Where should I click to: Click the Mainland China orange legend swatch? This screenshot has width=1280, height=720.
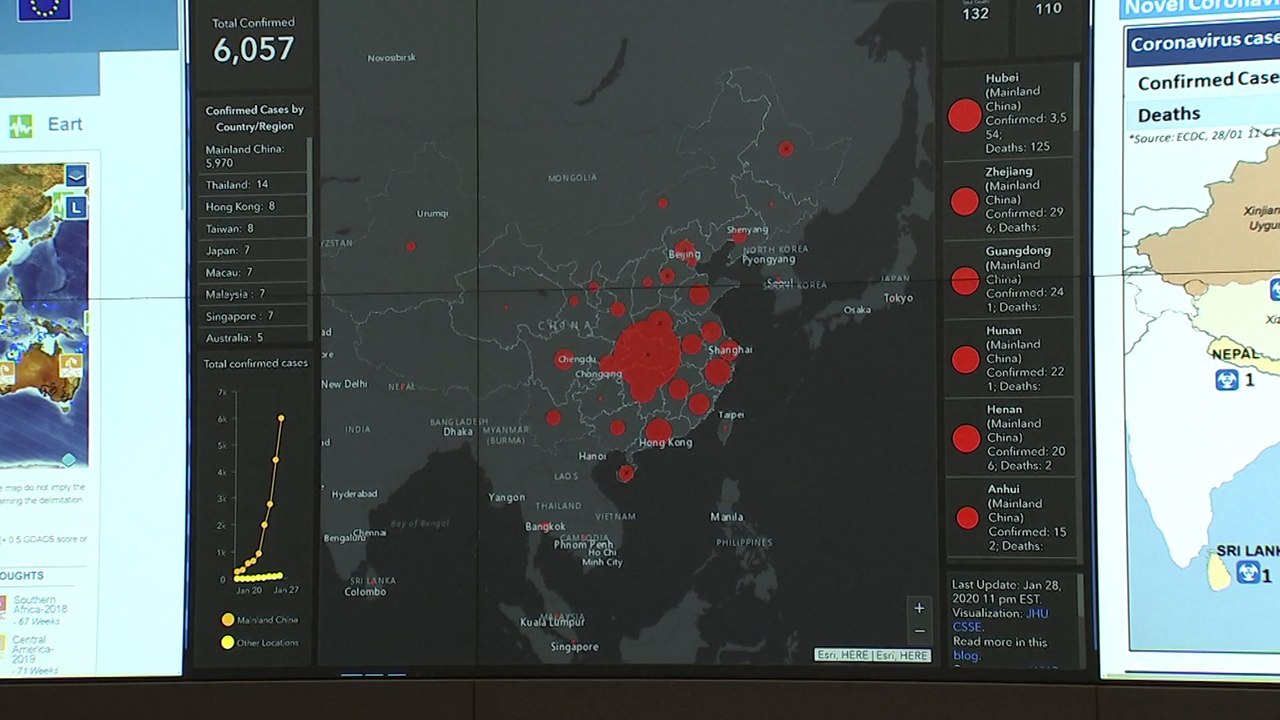tap(228, 620)
